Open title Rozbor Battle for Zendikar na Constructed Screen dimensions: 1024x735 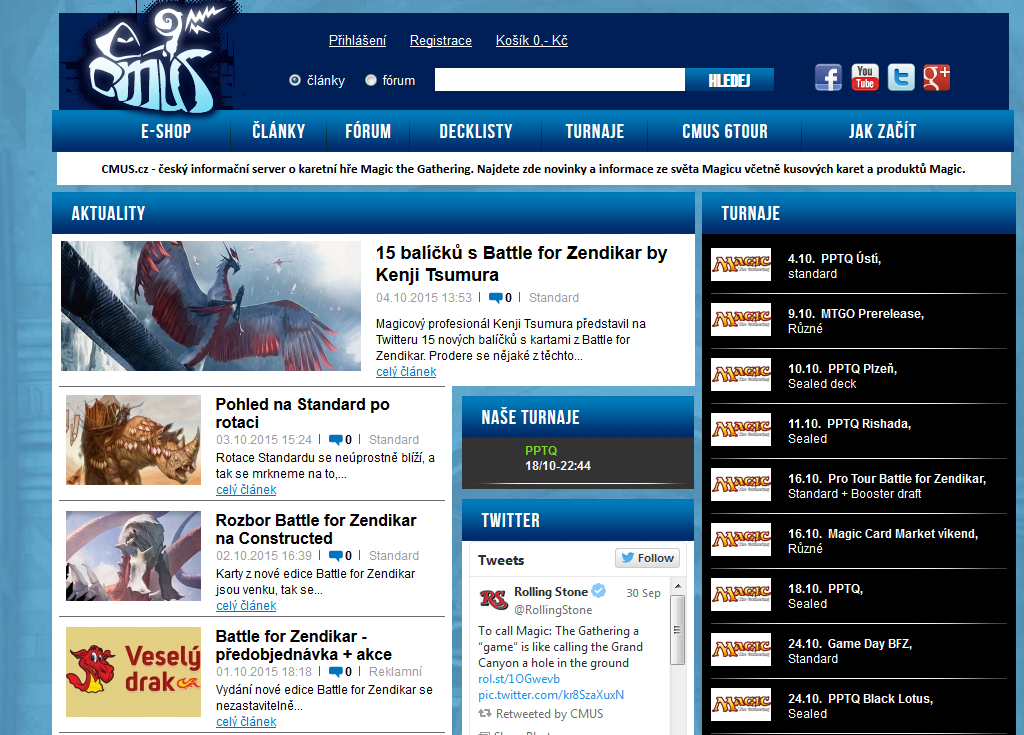pos(316,529)
